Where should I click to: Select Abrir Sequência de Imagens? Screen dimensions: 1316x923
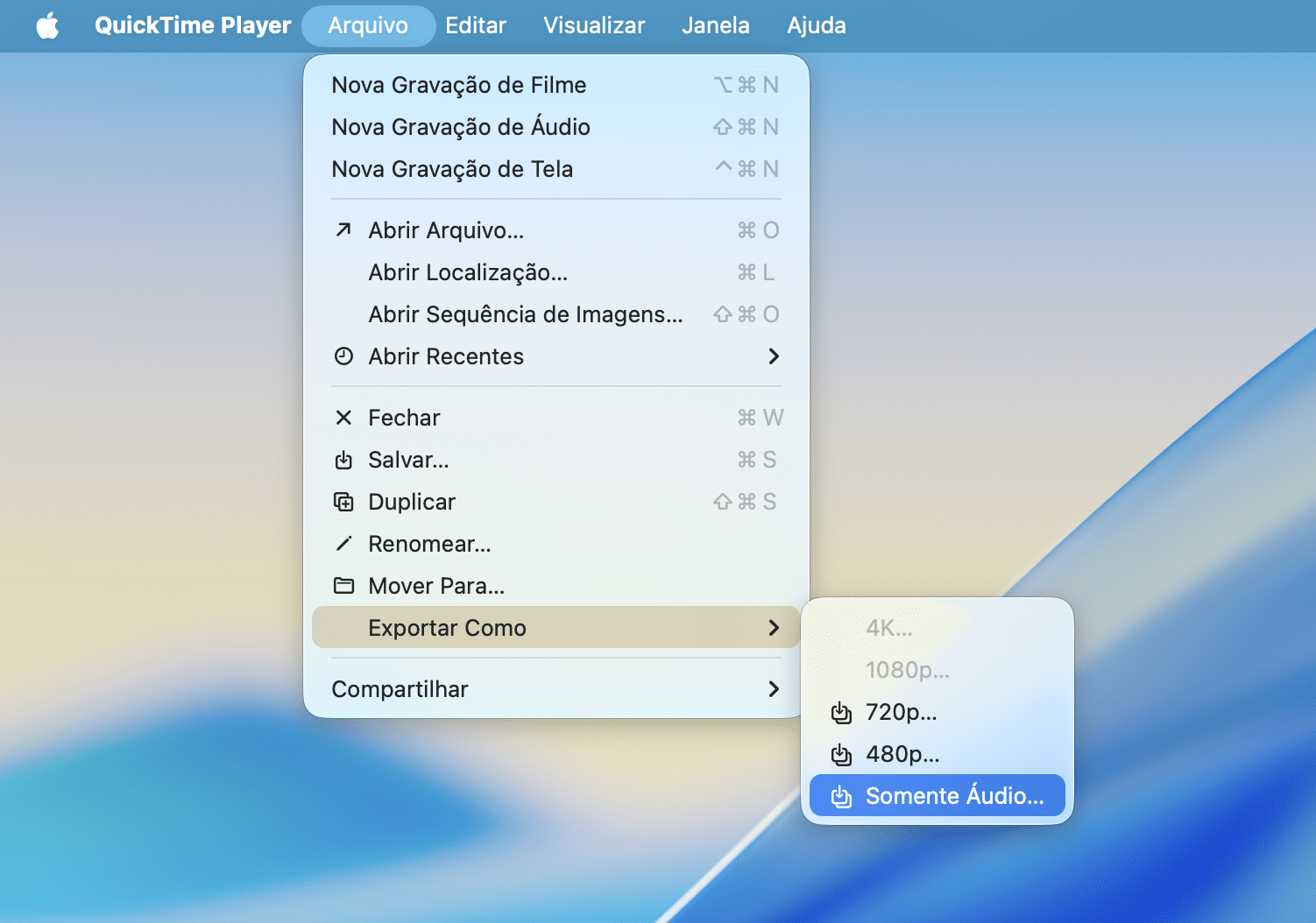point(525,314)
